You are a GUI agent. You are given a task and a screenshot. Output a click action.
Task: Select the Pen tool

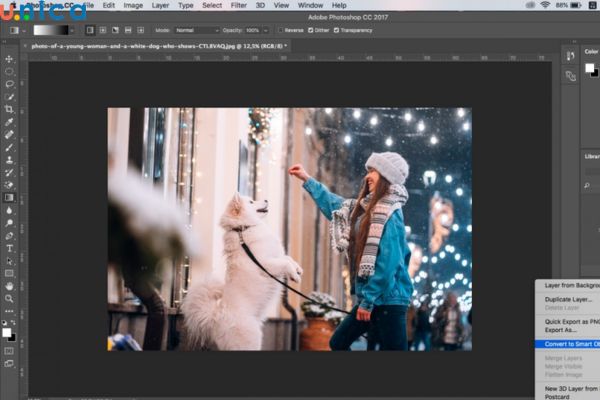(x=9, y=236)
